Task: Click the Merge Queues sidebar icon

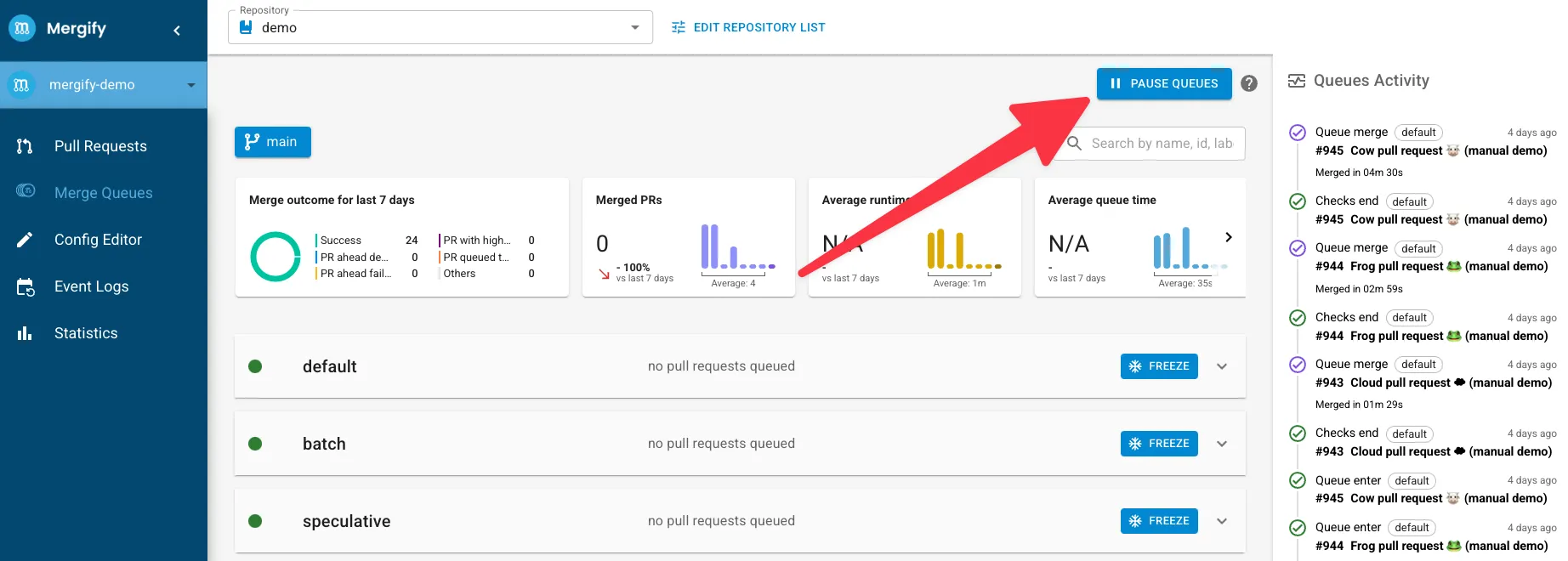Action: pos(26,191)
